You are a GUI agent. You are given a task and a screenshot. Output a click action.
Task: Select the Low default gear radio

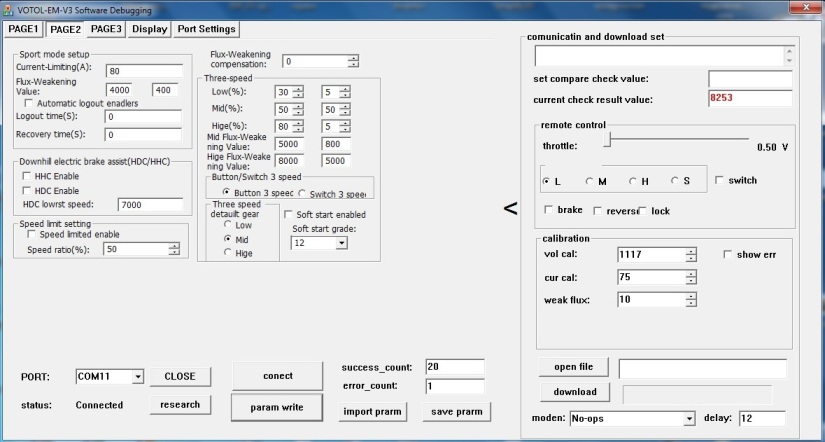tap(228, 225)
